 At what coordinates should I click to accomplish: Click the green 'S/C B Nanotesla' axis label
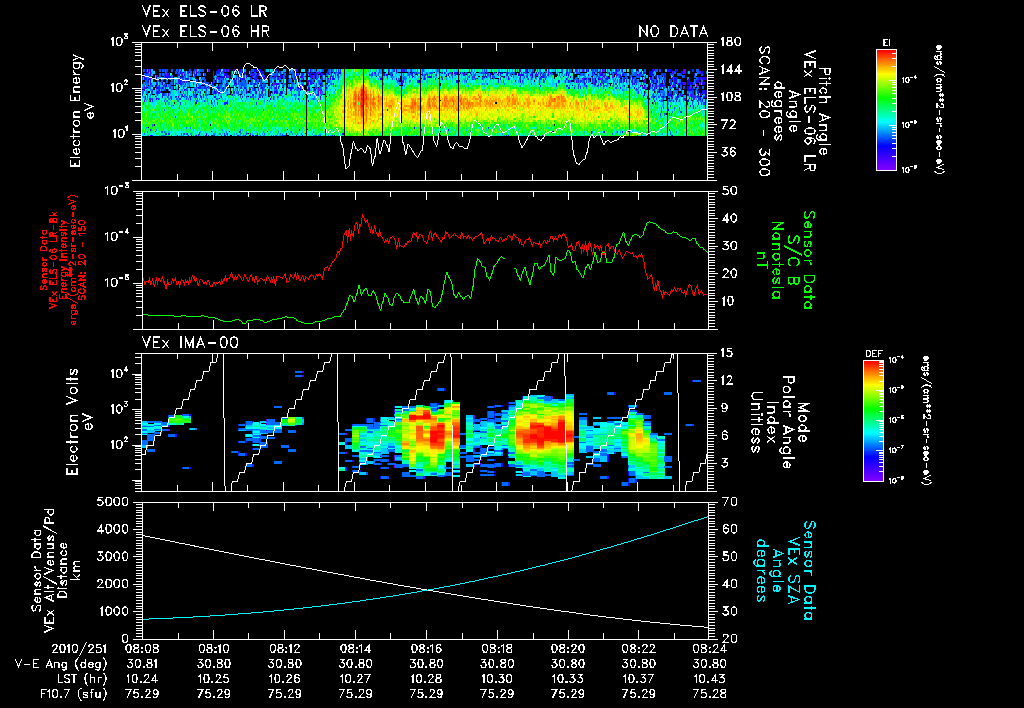coord(776,260)
